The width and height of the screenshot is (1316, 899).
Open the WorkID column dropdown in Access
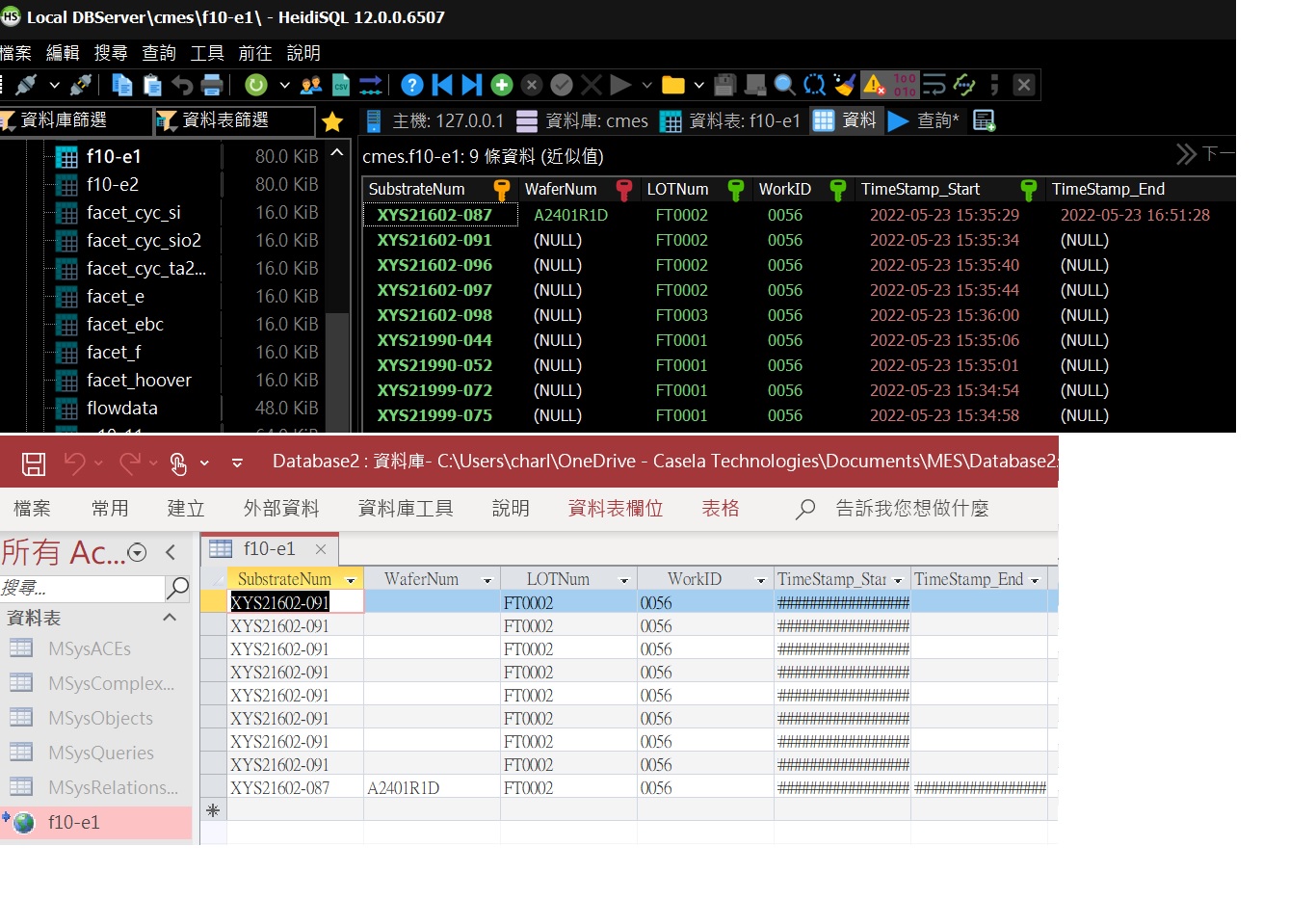pyautogui.click(x=760, y=580)
